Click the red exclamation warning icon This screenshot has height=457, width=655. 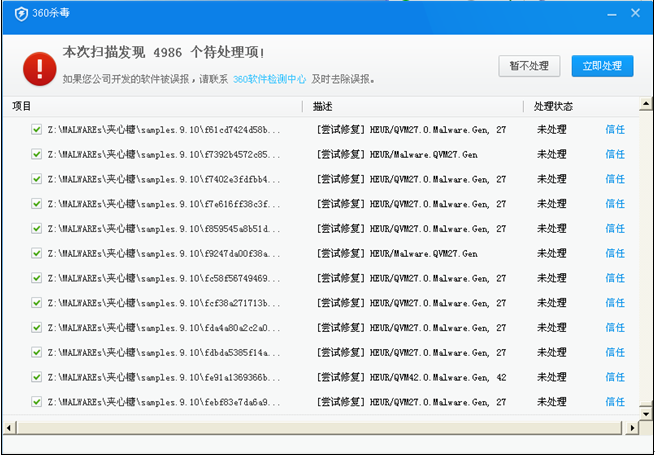pos(40,69)
